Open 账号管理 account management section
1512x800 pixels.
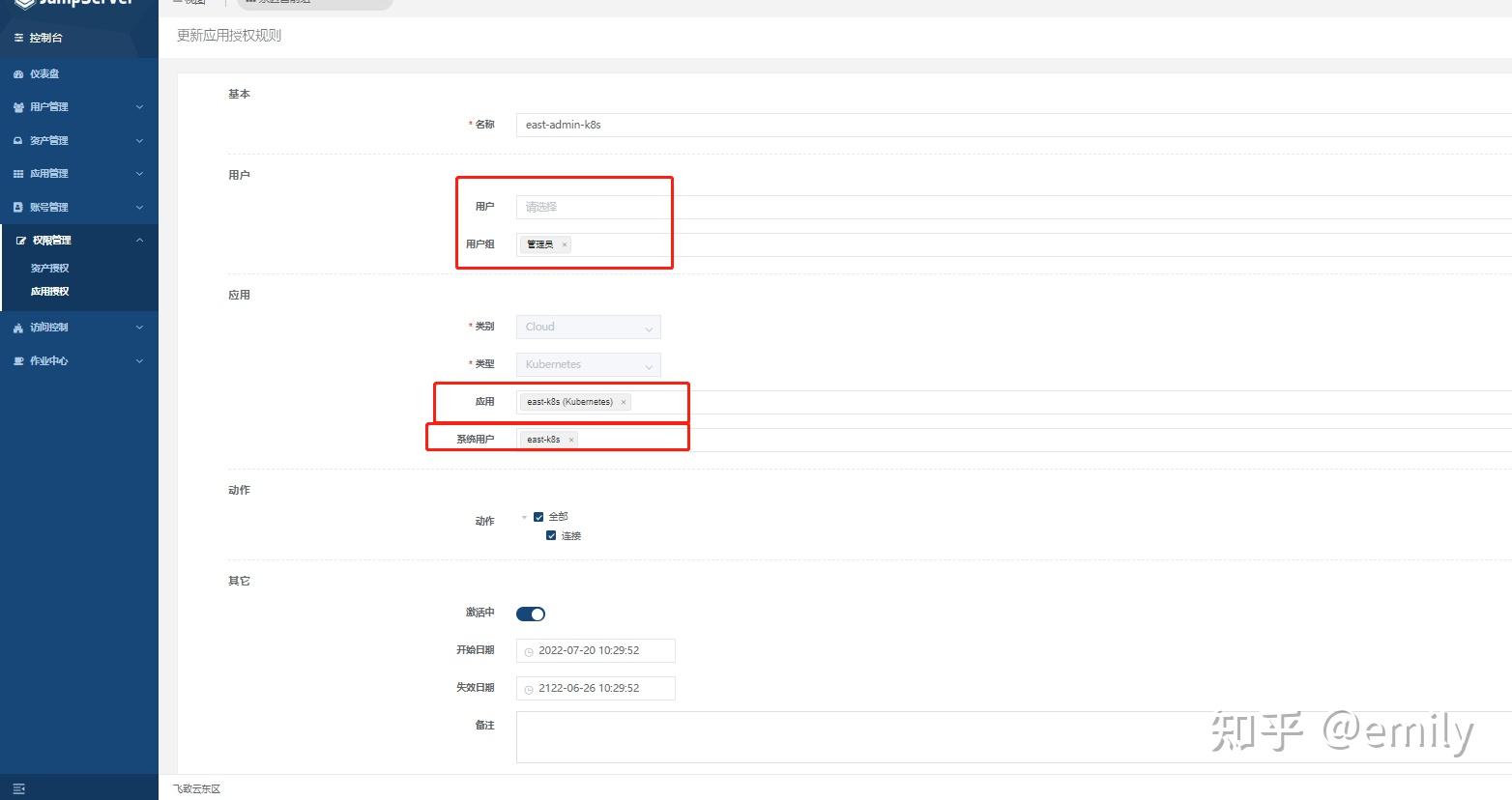pyautogui.click(x=50, y=207)
